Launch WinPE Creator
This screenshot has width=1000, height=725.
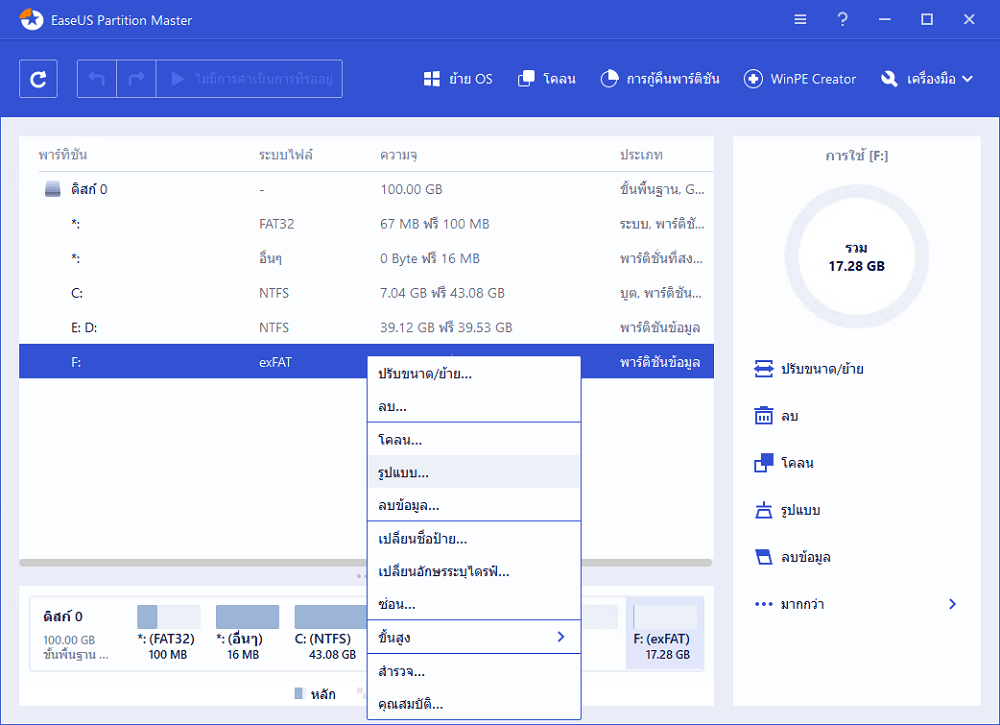point(800,79)
